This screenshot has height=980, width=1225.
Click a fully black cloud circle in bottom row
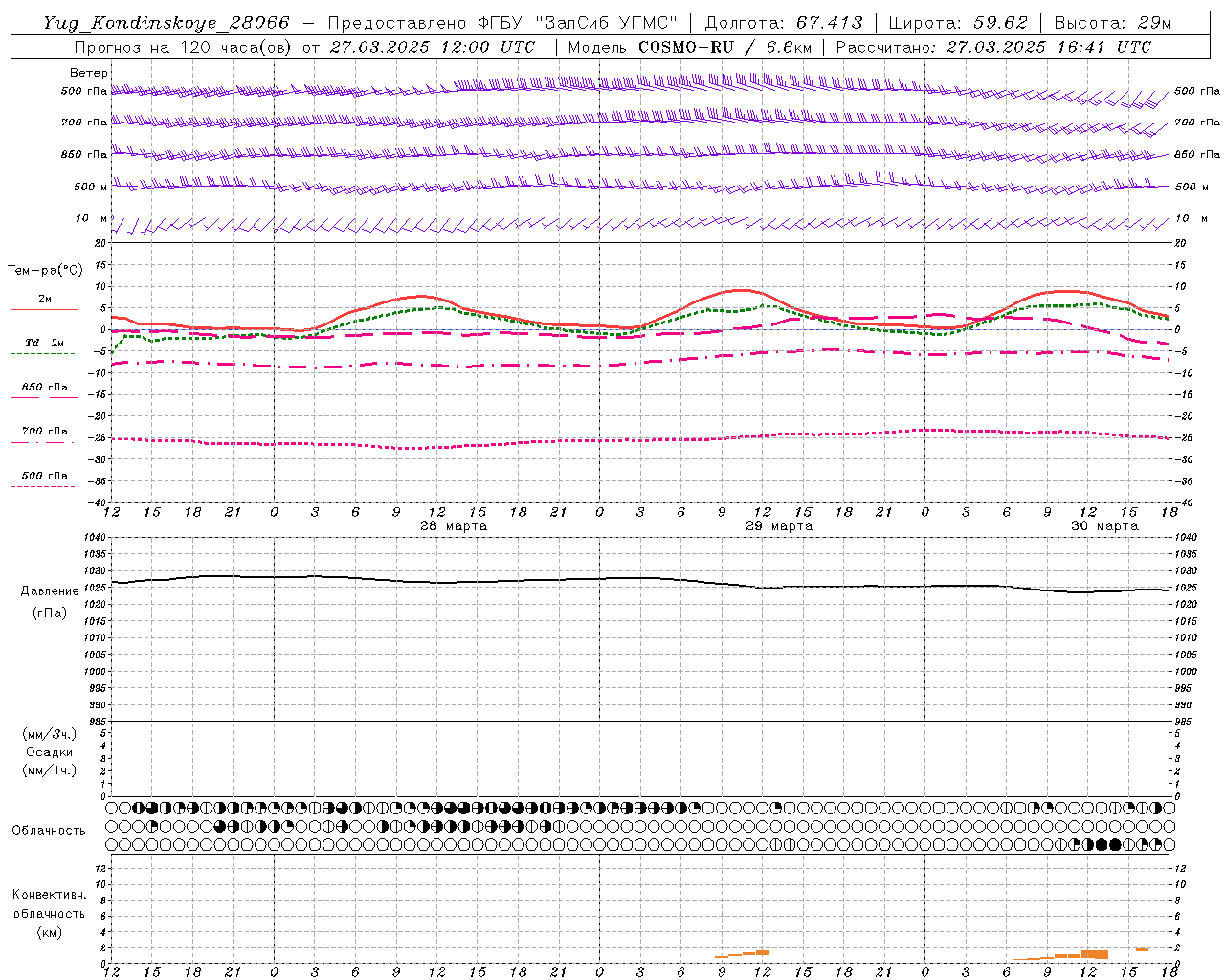pyautogui.click(x=1101, y=844)
